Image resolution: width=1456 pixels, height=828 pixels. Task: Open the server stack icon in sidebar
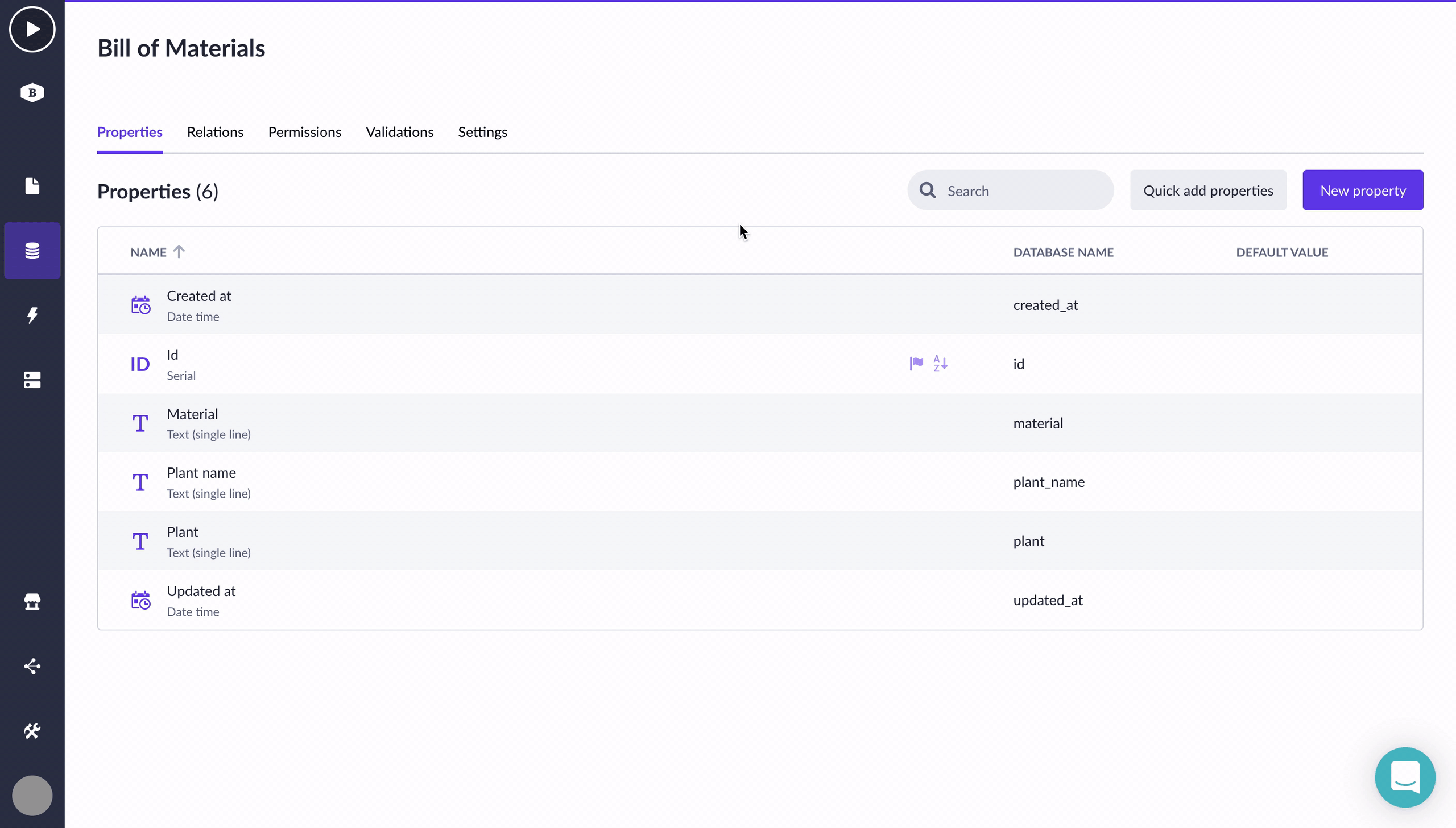click(32, 380)
